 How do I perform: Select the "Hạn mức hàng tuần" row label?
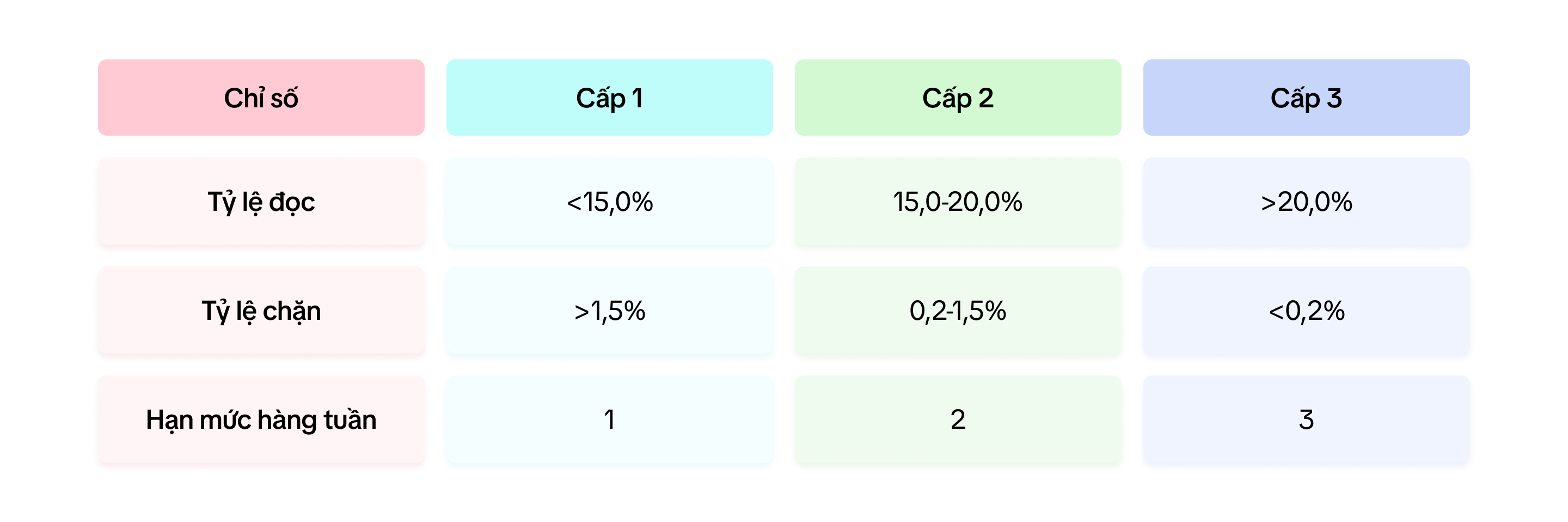261,420
